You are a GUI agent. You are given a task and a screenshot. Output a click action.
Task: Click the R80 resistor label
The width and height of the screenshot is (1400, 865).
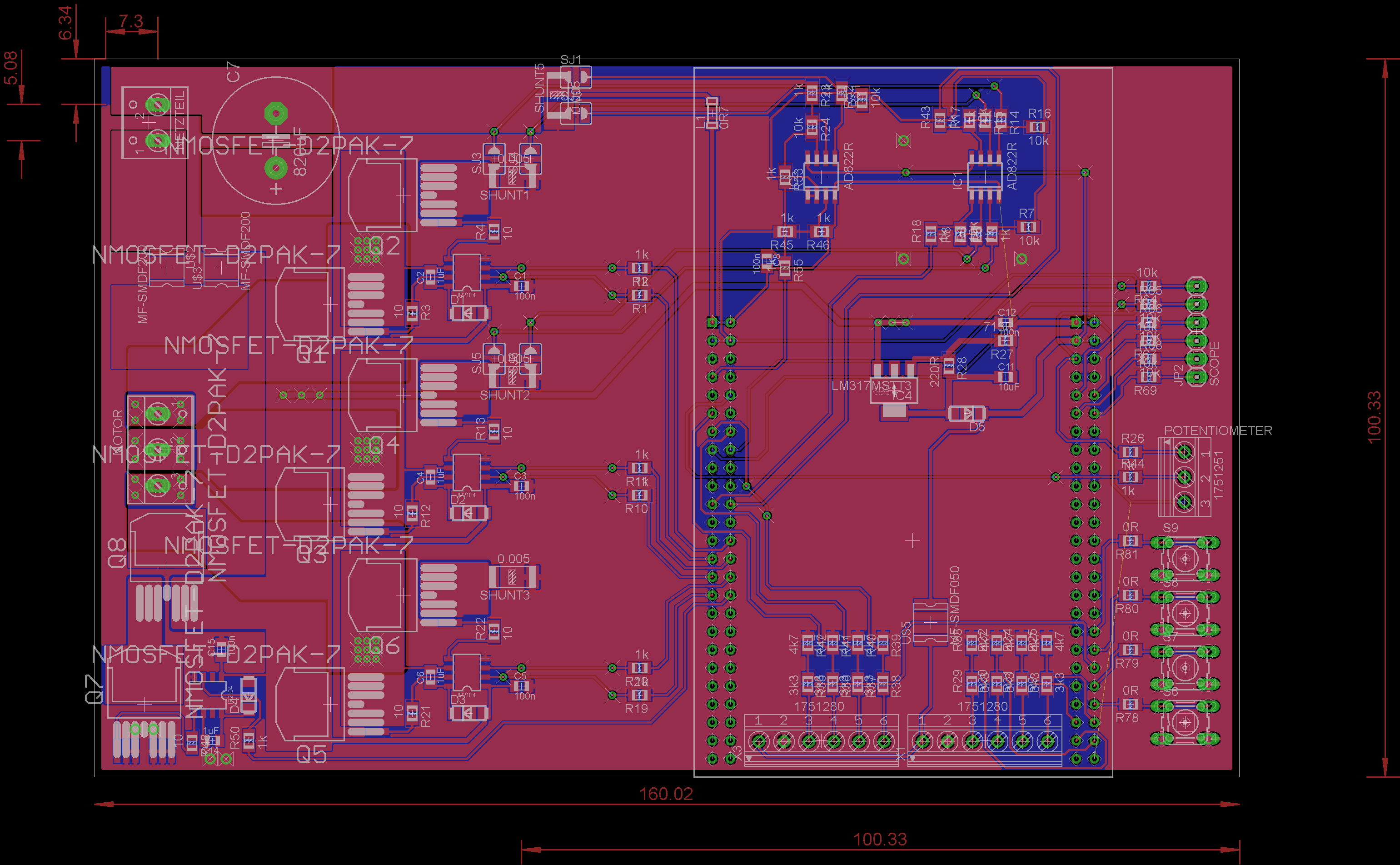coord(1126,609)
